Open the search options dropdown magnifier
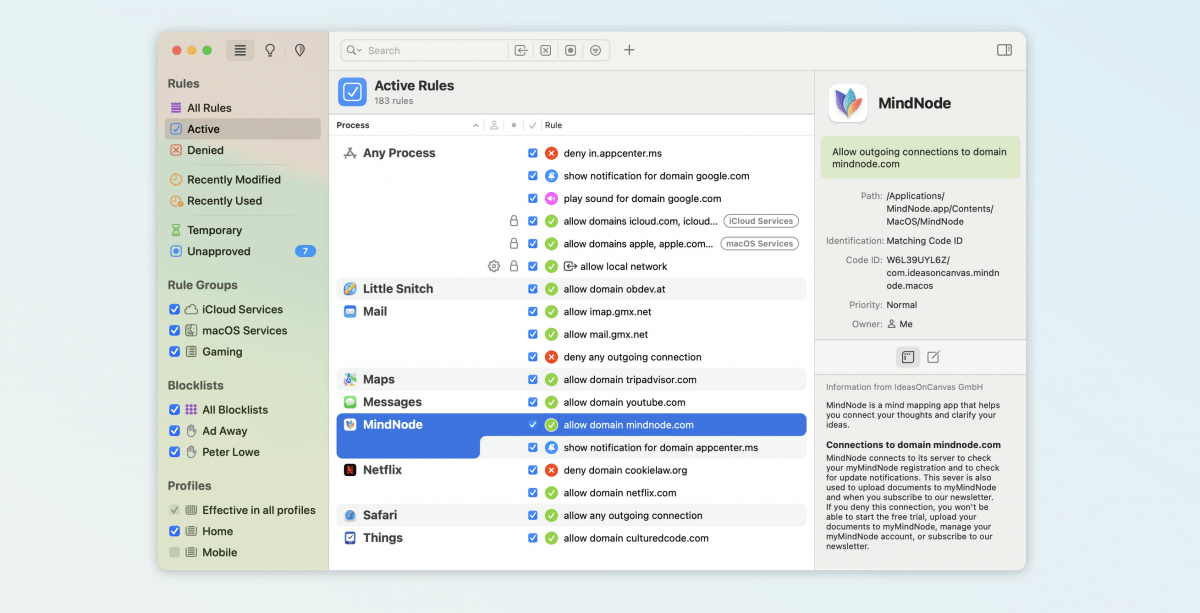This screenshot has height=613, width=1200. coord(354,50)
